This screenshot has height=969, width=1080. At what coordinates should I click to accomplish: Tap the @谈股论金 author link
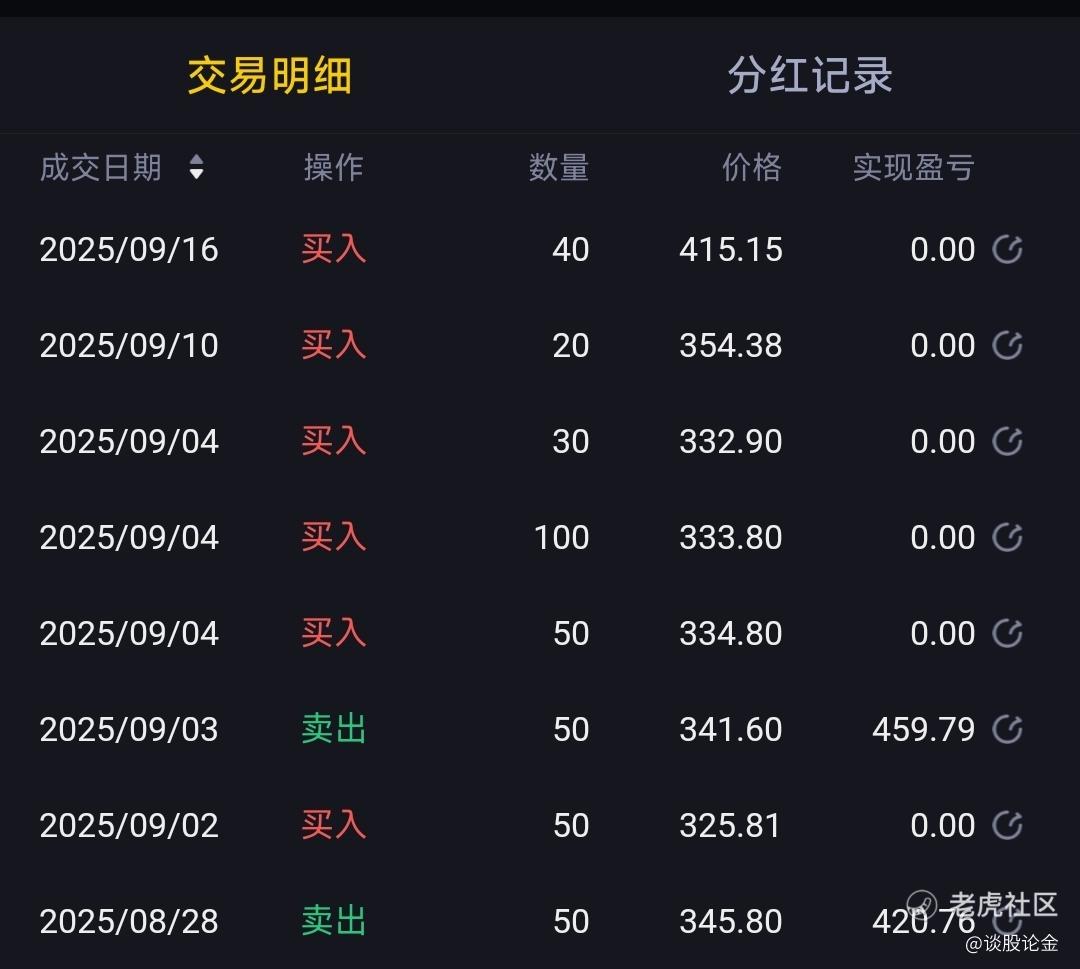(1012, 943)
